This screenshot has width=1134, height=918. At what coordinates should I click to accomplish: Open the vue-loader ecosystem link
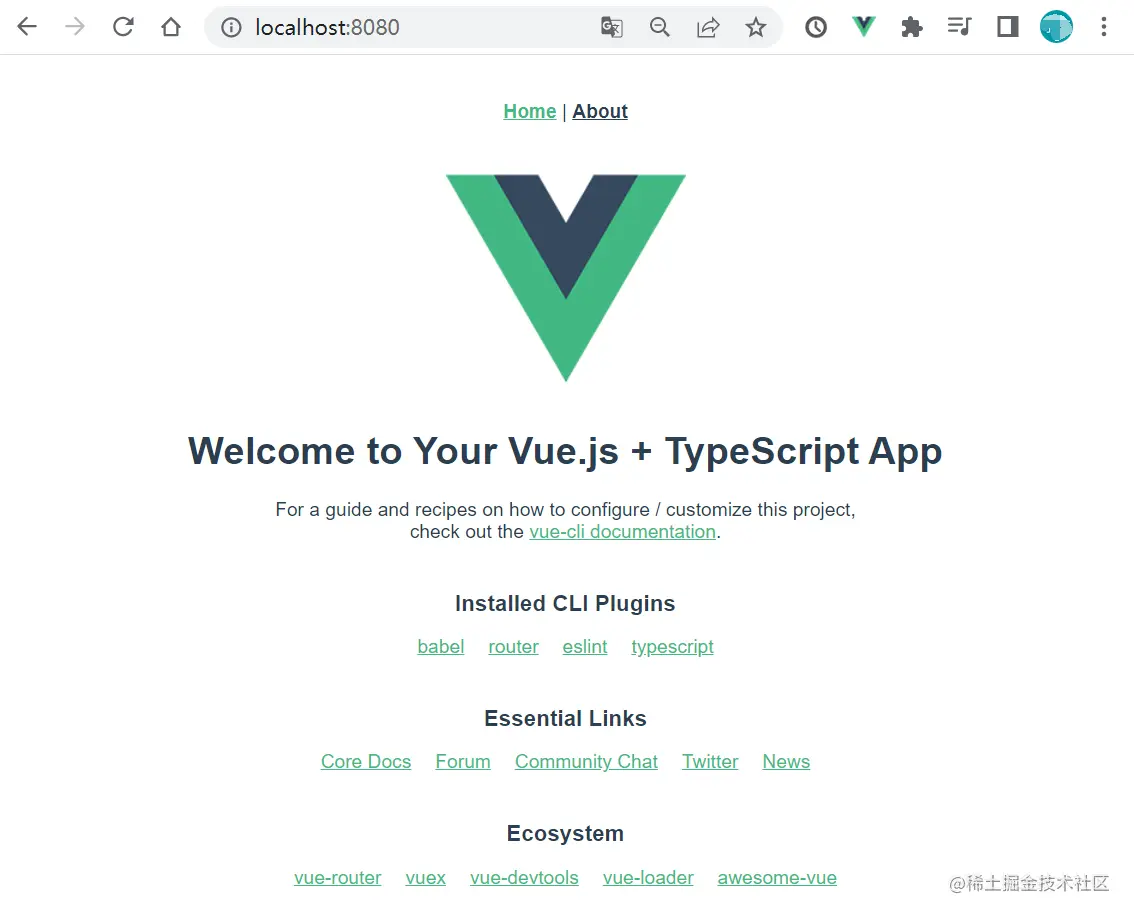648,877
